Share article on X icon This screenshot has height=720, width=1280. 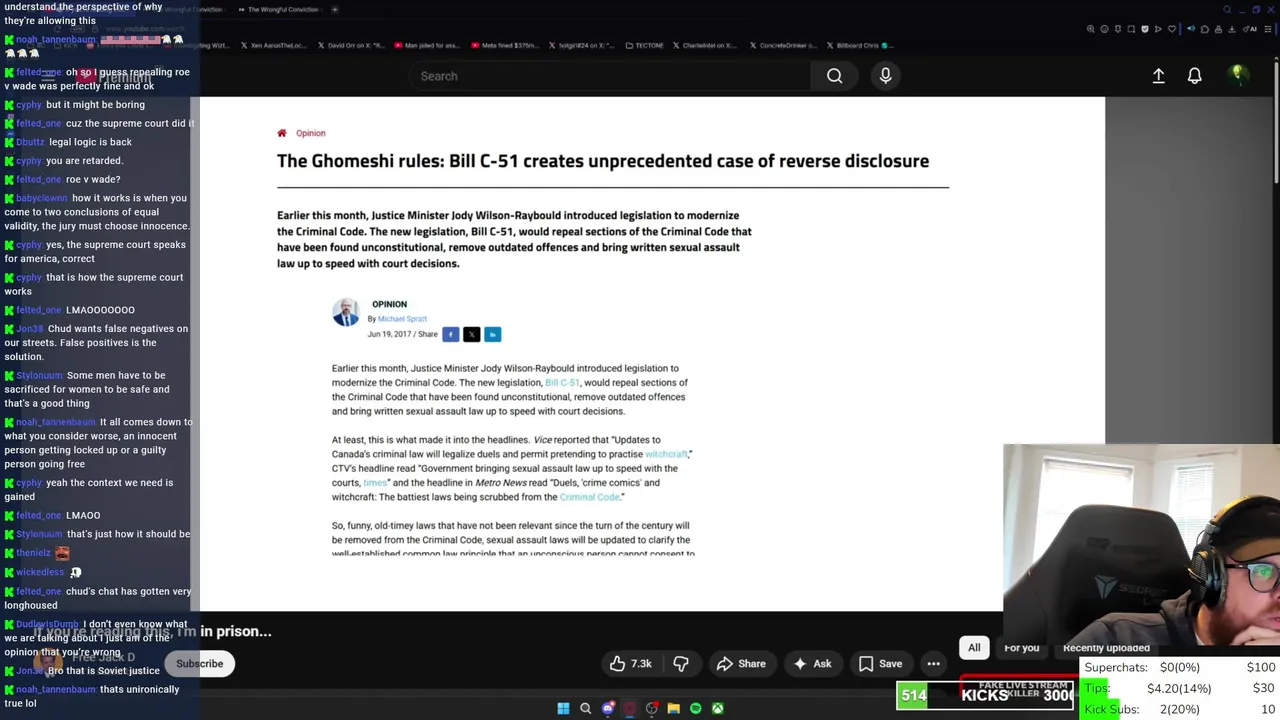coord(471,334)
